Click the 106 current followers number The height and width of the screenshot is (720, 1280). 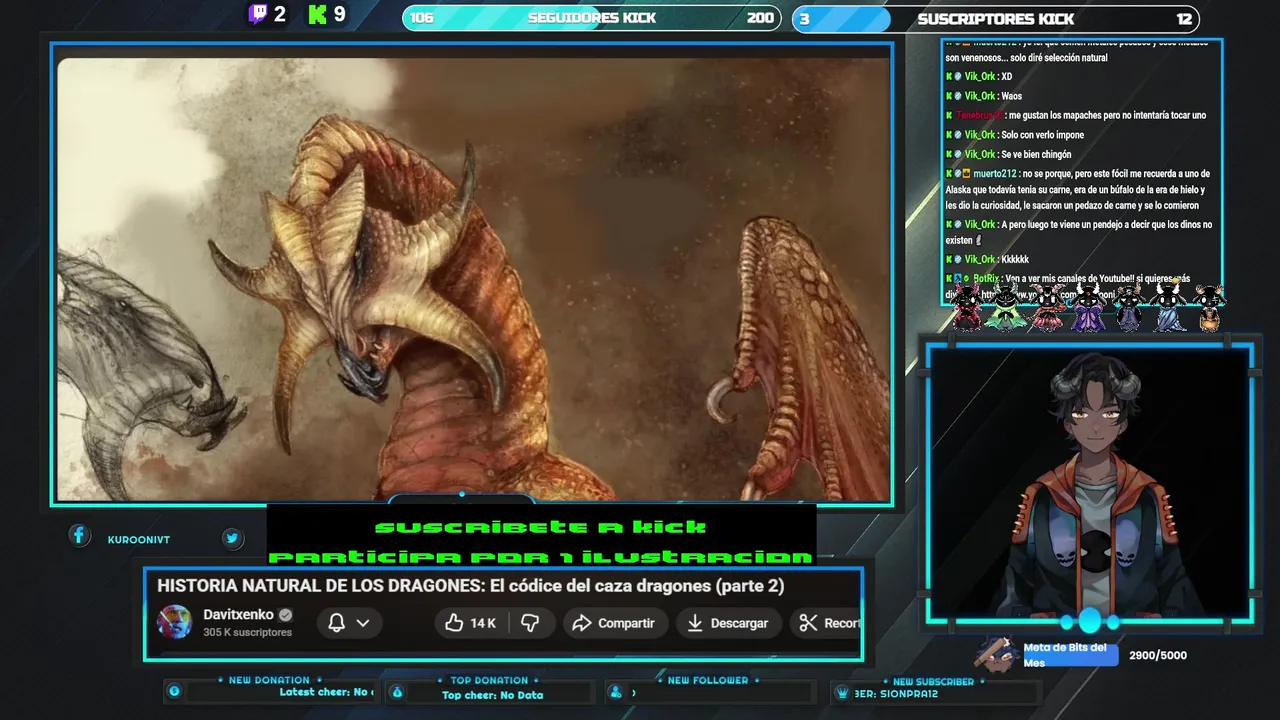422,18
